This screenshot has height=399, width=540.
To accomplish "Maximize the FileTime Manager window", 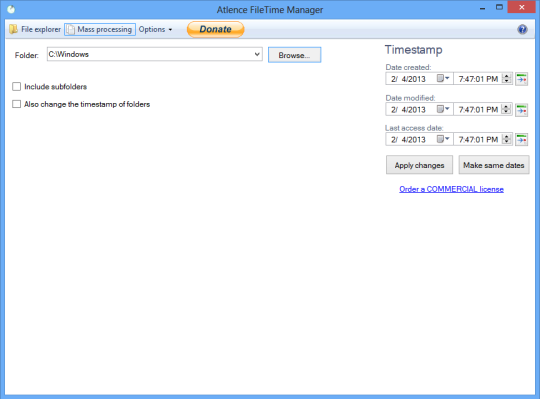I will [x=499, y=7].
